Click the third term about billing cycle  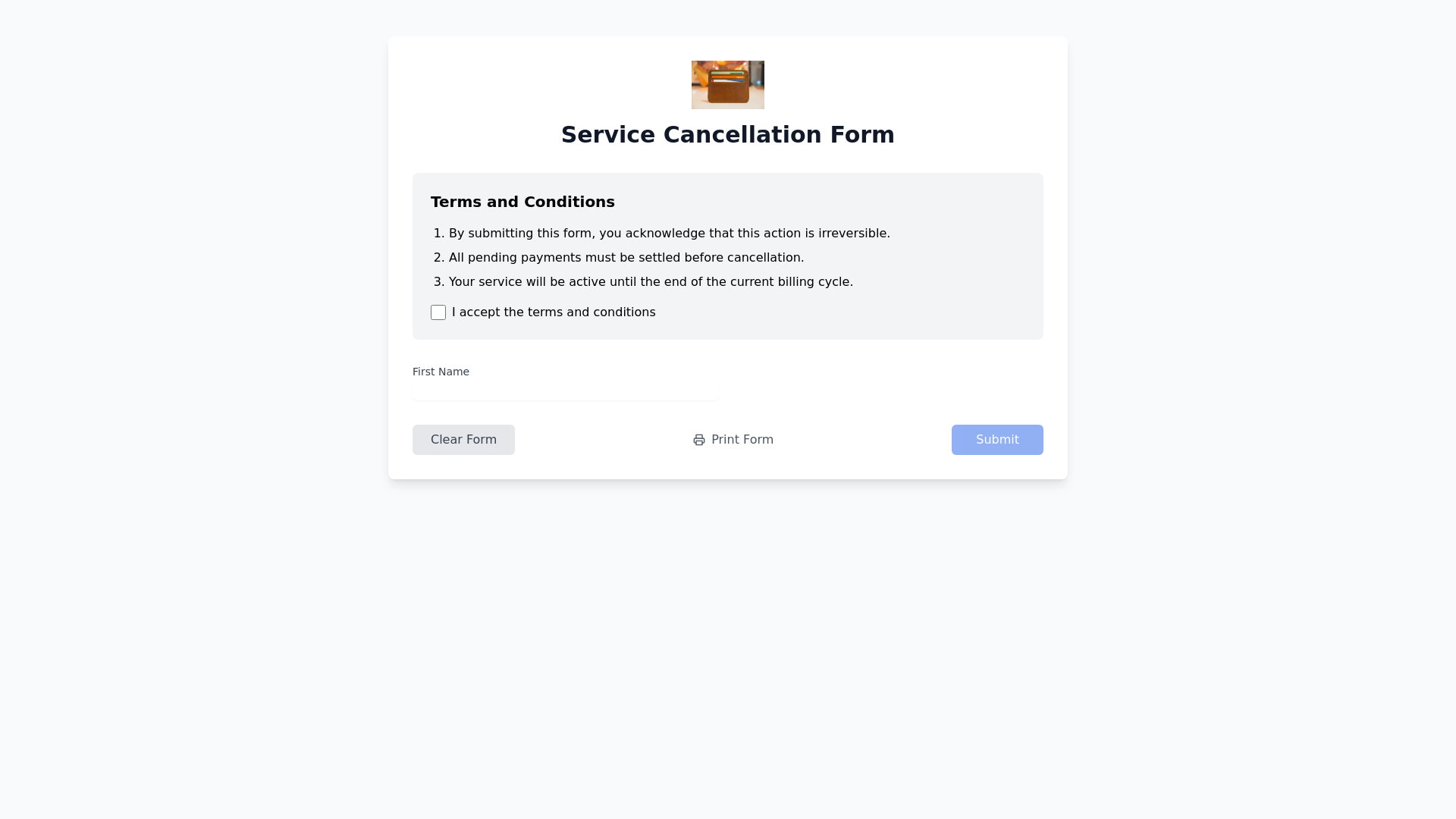pos(651,282)
